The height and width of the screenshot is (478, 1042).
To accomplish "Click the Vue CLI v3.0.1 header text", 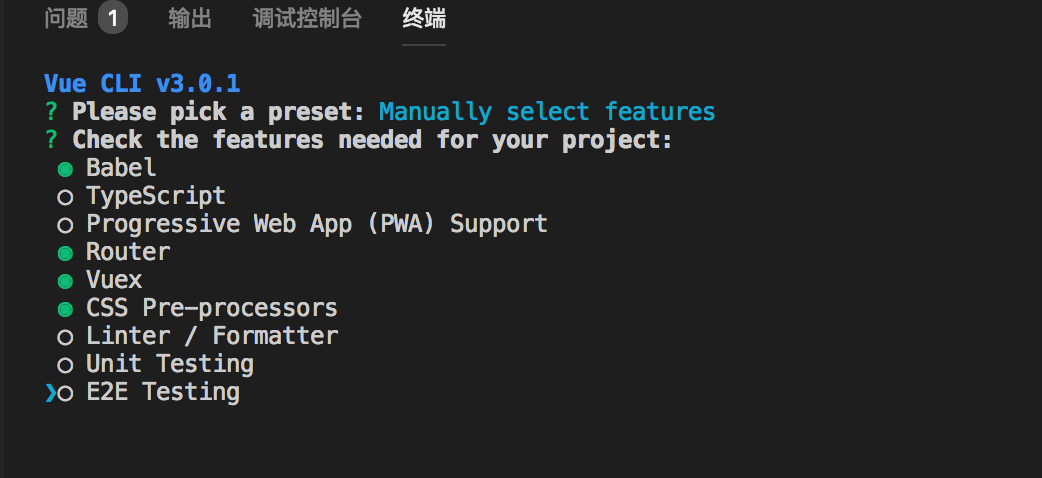I will tap(142, 83).
